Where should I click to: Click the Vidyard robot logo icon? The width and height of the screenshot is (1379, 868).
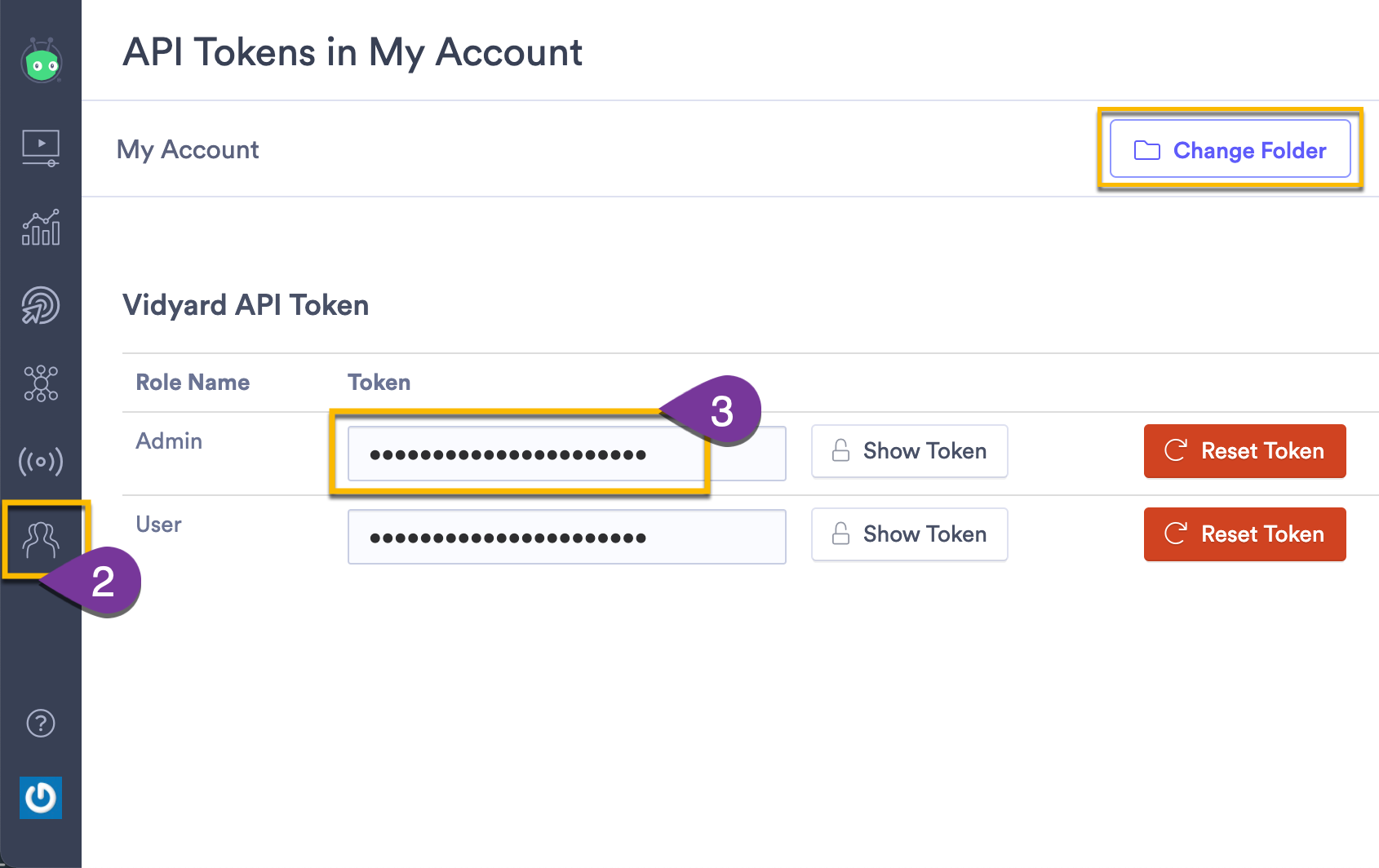click(x=42, y=61)
